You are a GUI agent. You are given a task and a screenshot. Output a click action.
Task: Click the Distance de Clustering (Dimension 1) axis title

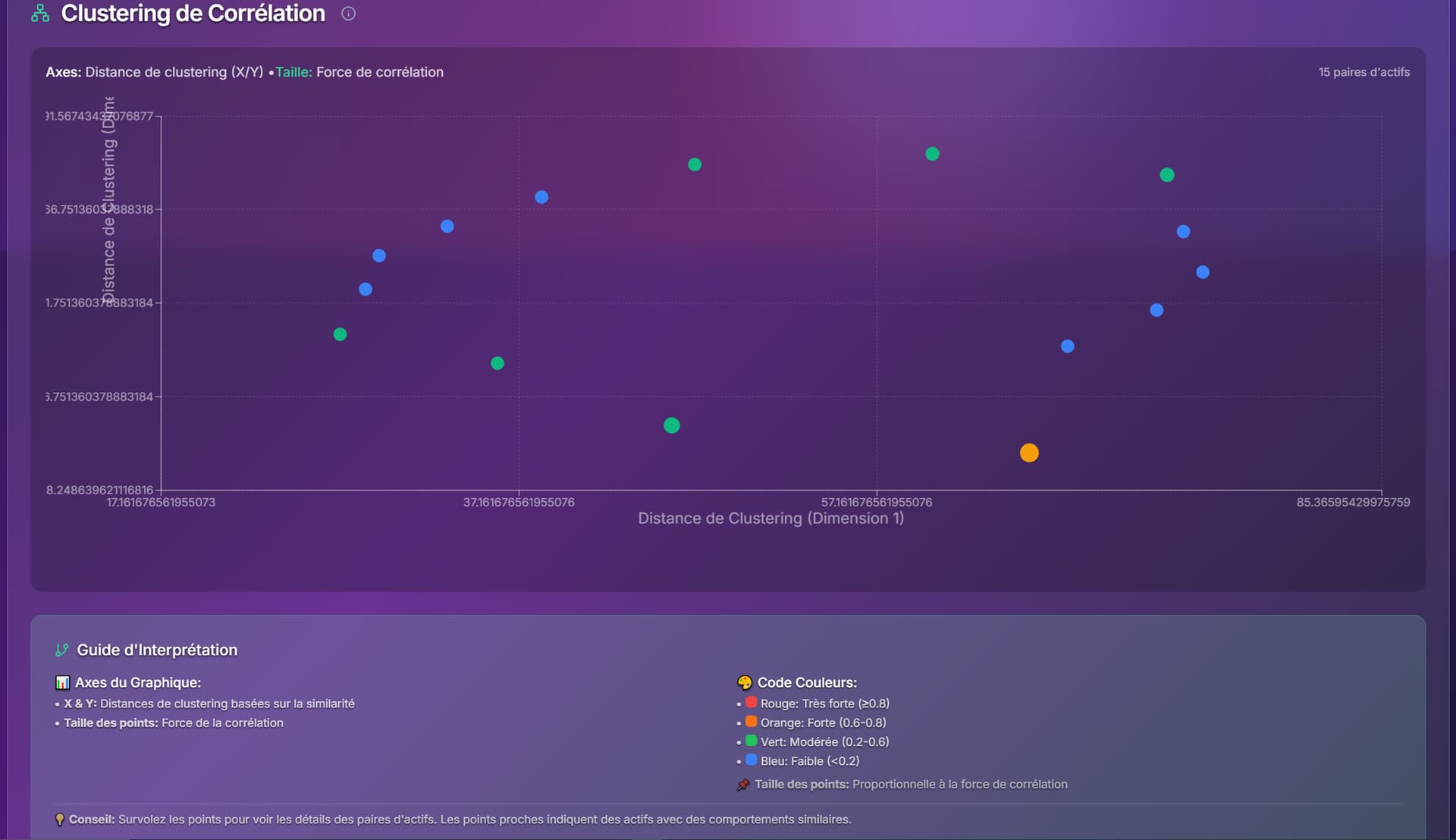click(770, 519)
